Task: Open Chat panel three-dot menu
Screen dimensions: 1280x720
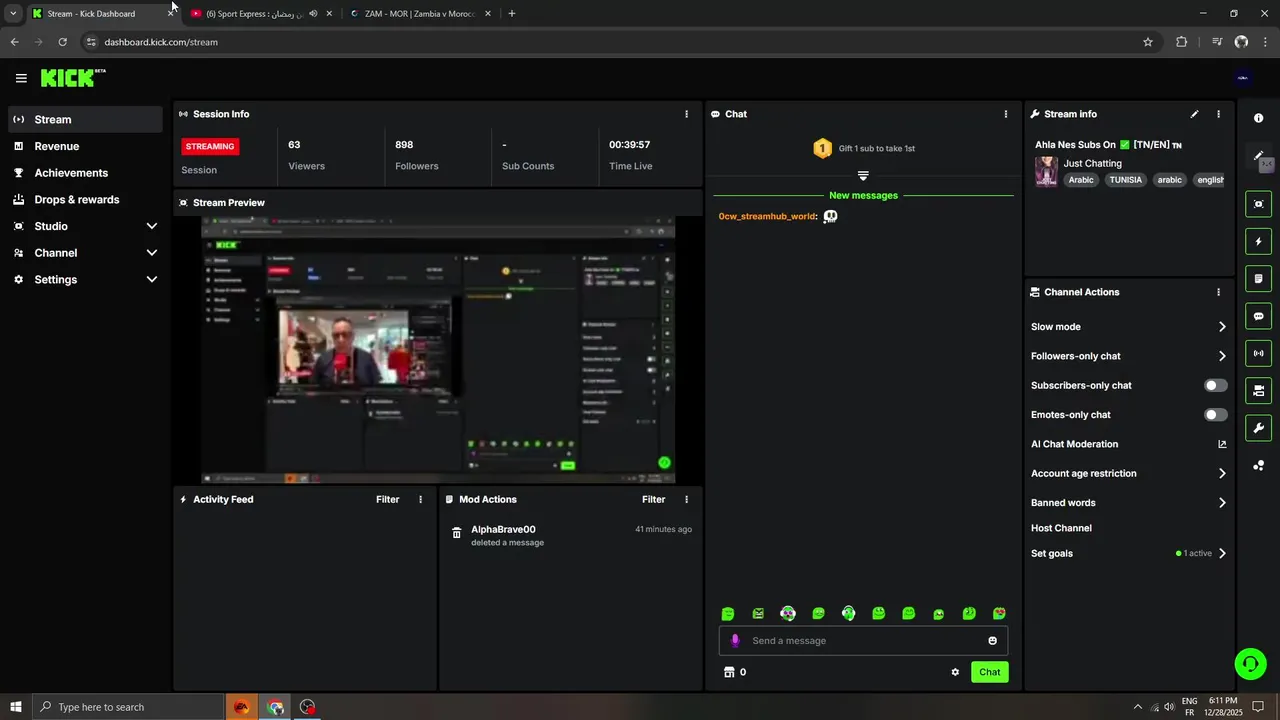Action: click(x=1005, y=114)
